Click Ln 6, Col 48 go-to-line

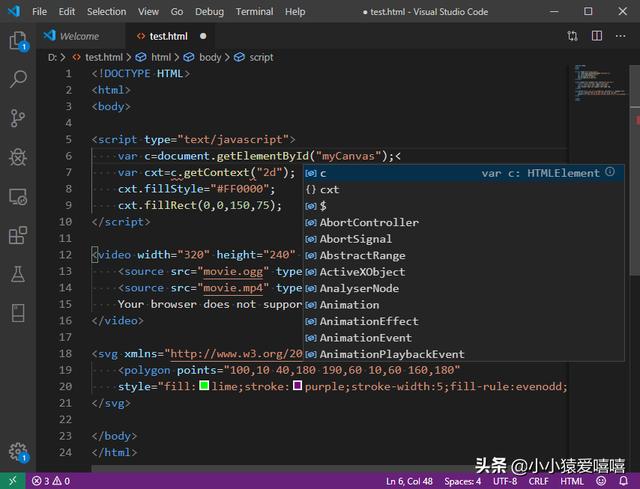point(409,481)
